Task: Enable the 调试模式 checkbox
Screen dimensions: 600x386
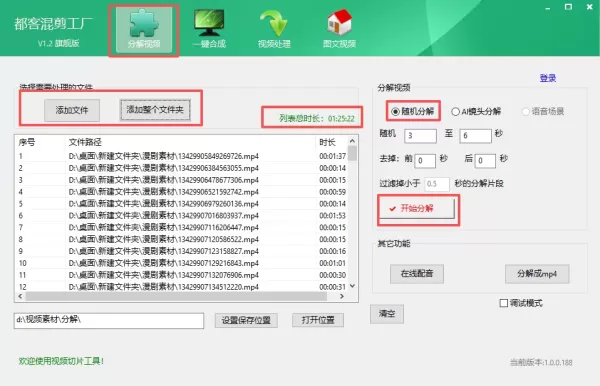Action: (521, 303)
